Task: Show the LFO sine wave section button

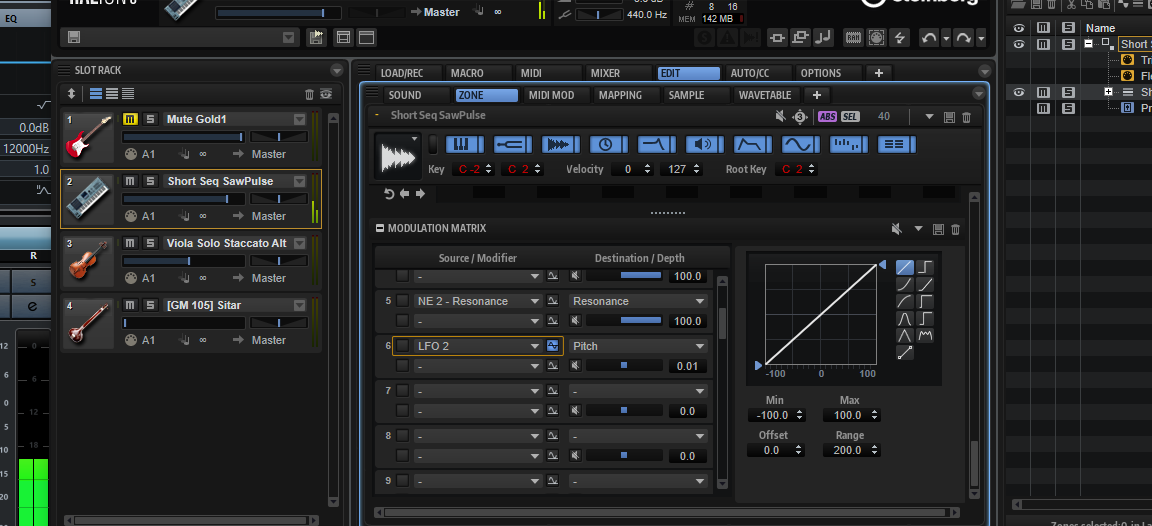Action: [801, 144]
